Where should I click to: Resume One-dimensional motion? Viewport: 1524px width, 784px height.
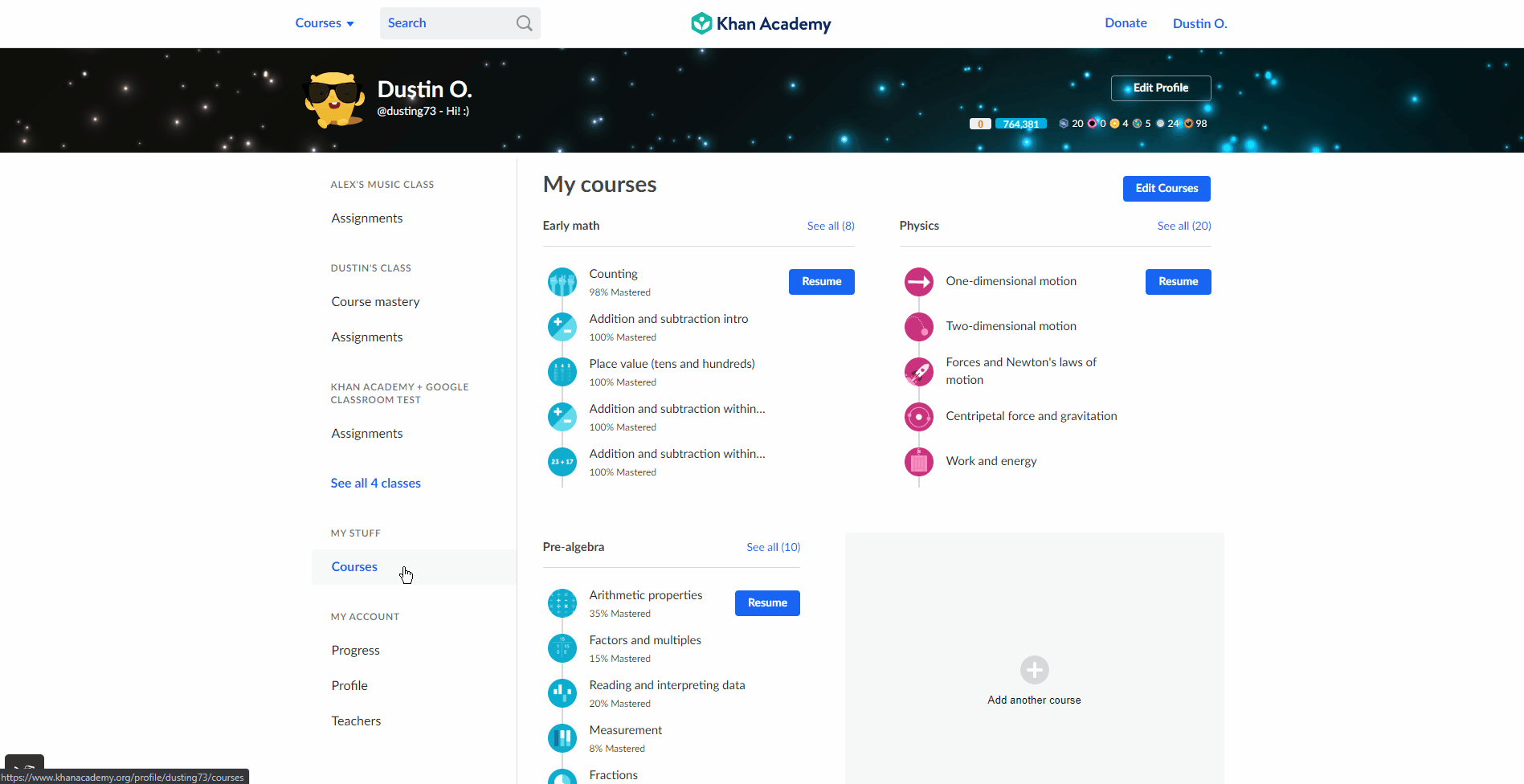click(x=1179, y=282)
